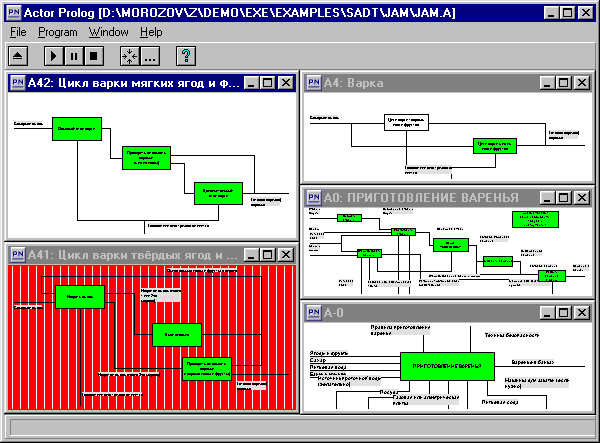Screen dimensions: 600x443
Task: Click the PN system icon of Actor Prolog main window
Action: [x=14, y=12]
